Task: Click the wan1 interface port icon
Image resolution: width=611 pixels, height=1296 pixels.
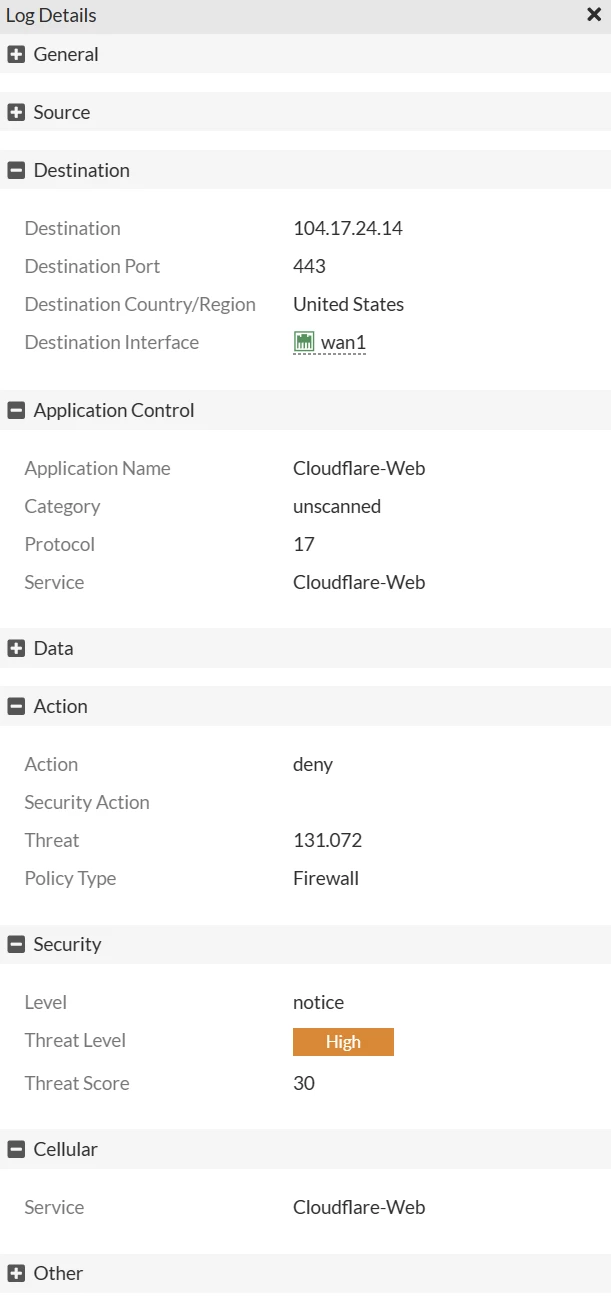Action: [x=304, y=342]
